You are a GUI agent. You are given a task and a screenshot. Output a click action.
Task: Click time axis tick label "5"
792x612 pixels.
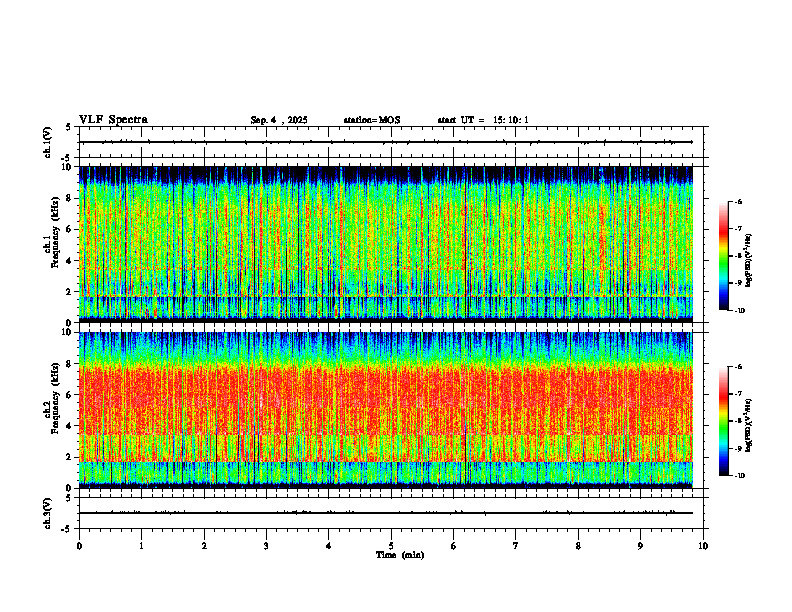click(391, 546)
